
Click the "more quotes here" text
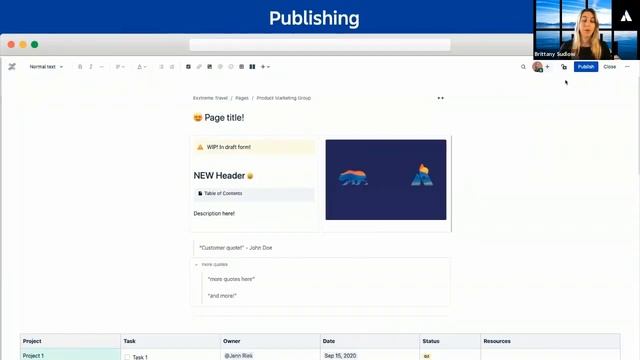coord(231,279)
